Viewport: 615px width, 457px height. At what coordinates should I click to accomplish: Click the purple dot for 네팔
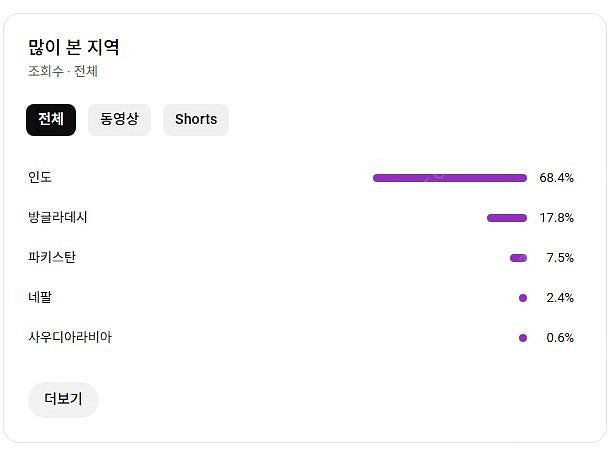pyautogui.click(x=523, y=298)
